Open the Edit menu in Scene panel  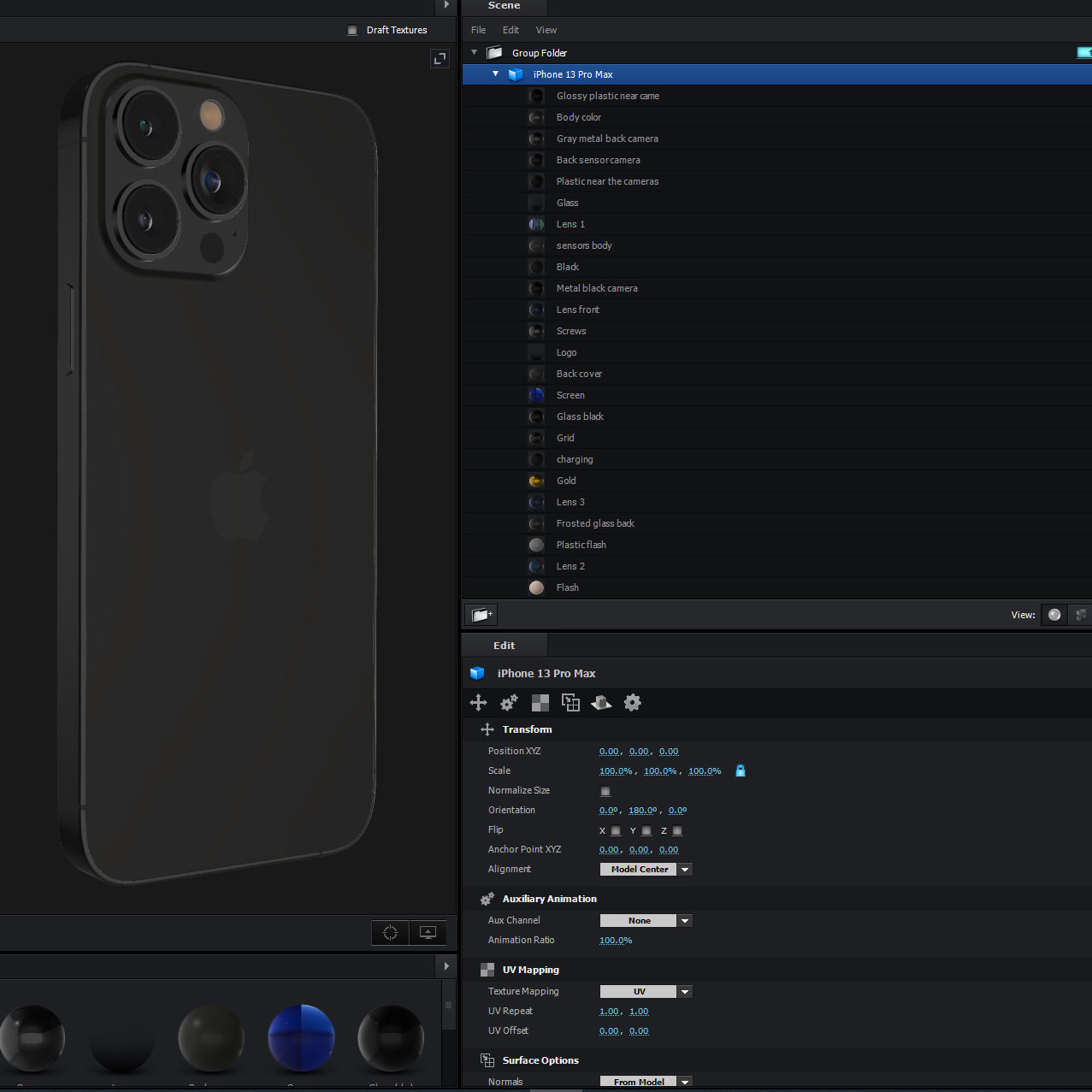click(x=511, y=30)
